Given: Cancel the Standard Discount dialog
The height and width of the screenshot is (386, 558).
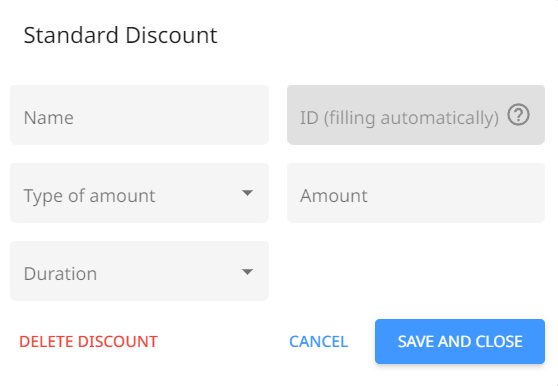Looking at the screenshot, I should coord(319,342).
